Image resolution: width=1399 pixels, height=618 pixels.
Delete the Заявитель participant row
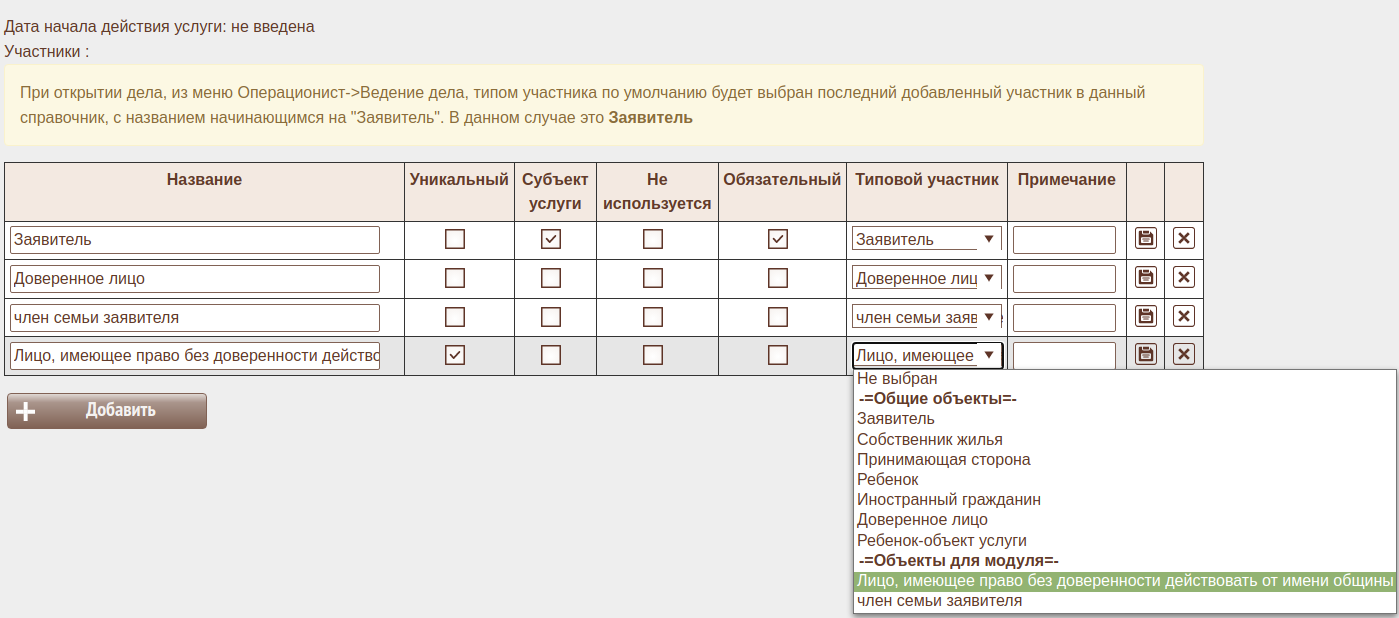click(1183, 239)
